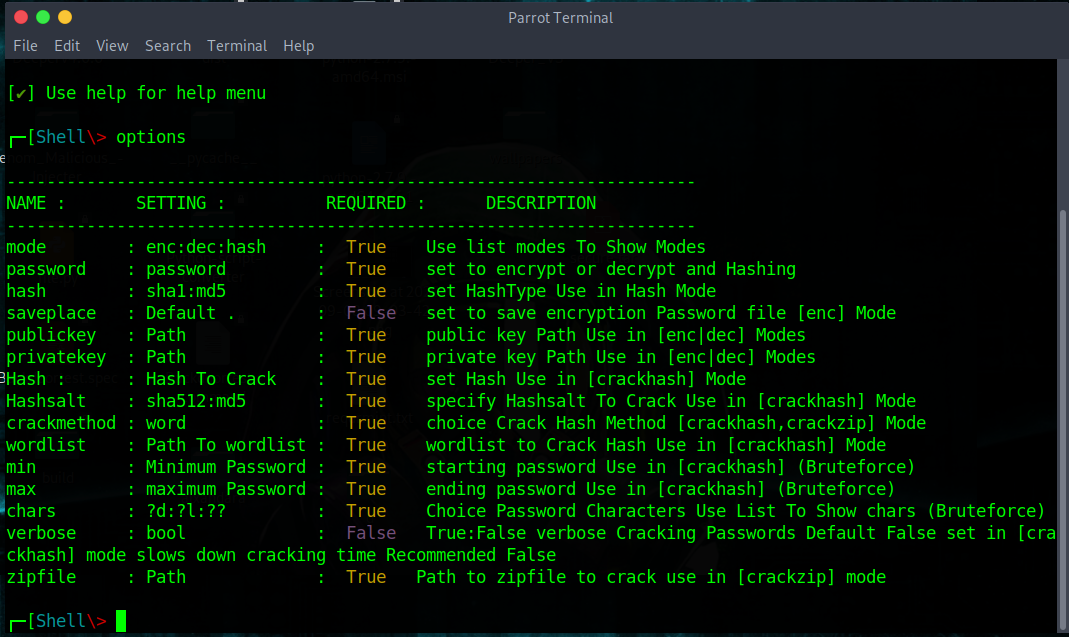Click the 'saveplace' option name
Image resolution: width=1069 pixels, height=637 pixels.
[x=51, y=312]
